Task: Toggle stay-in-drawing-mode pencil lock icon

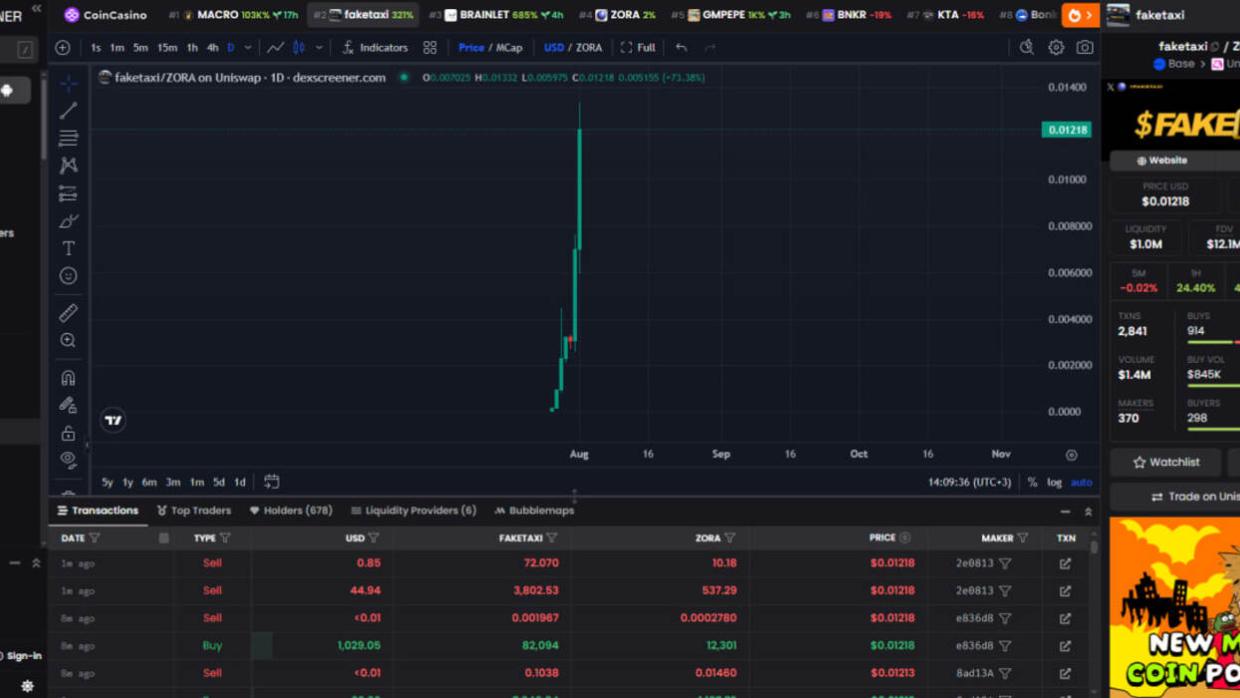Action: point(68,405)
